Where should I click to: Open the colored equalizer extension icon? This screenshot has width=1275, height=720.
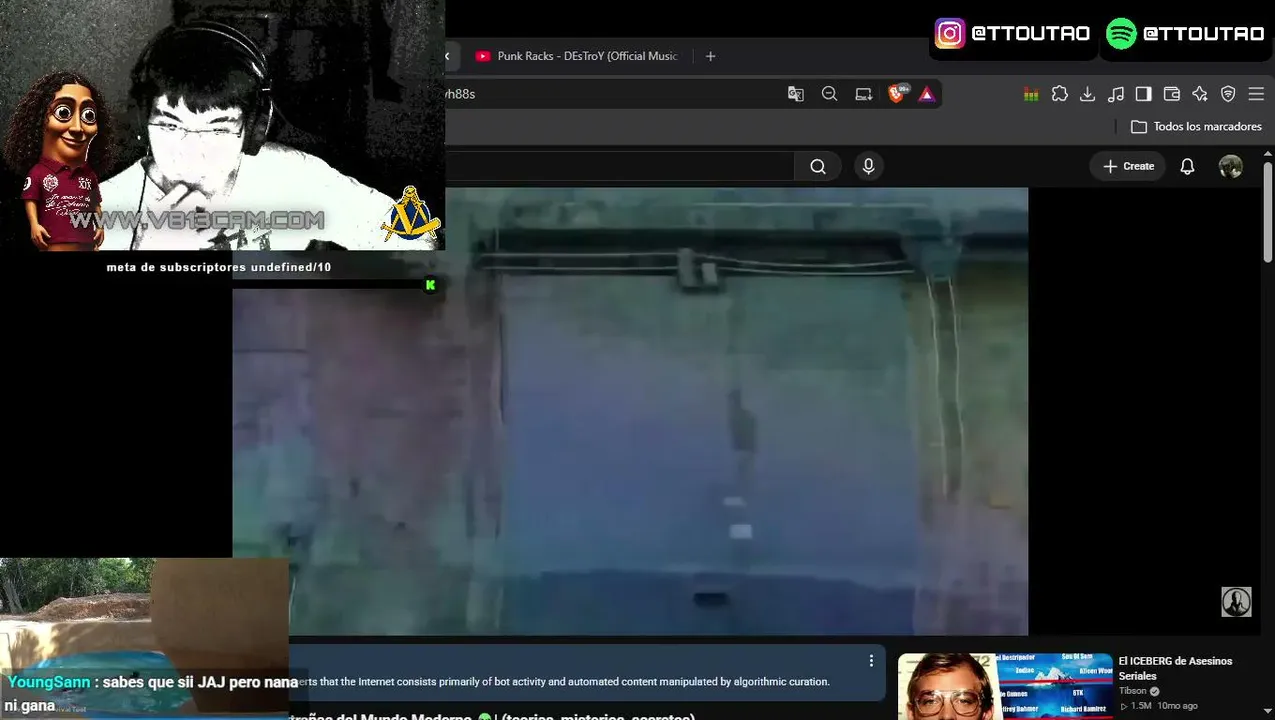[1031, 94]
